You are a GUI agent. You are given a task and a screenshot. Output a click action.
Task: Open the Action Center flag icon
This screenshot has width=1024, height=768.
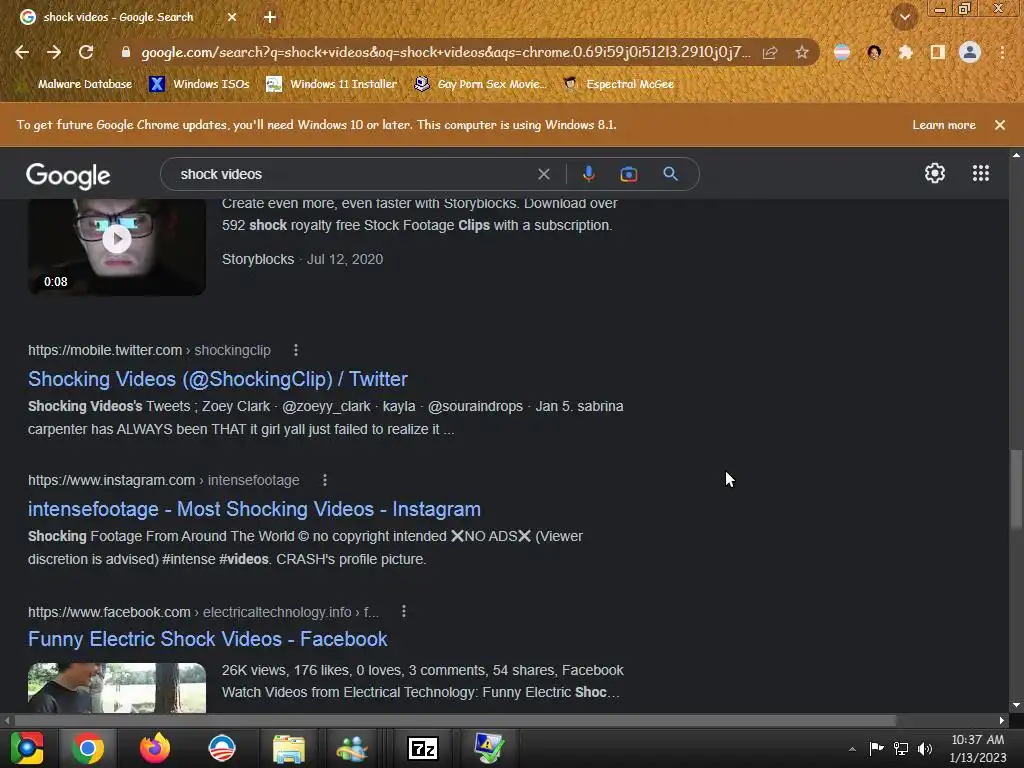[876, 748]
